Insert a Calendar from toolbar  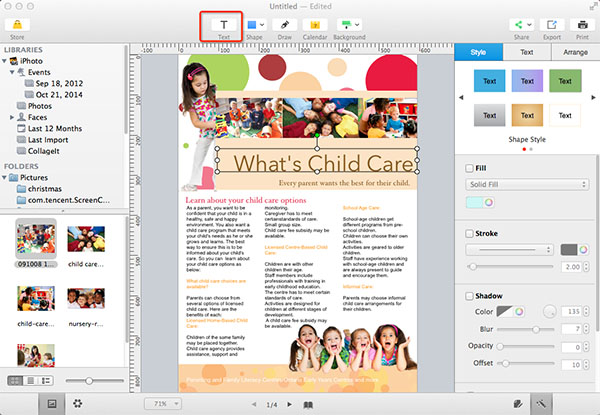[315, 25]
